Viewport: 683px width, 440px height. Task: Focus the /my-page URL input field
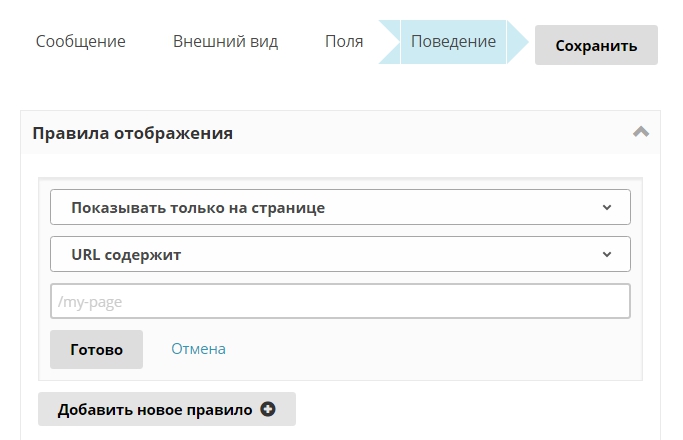tap(340, 301)
